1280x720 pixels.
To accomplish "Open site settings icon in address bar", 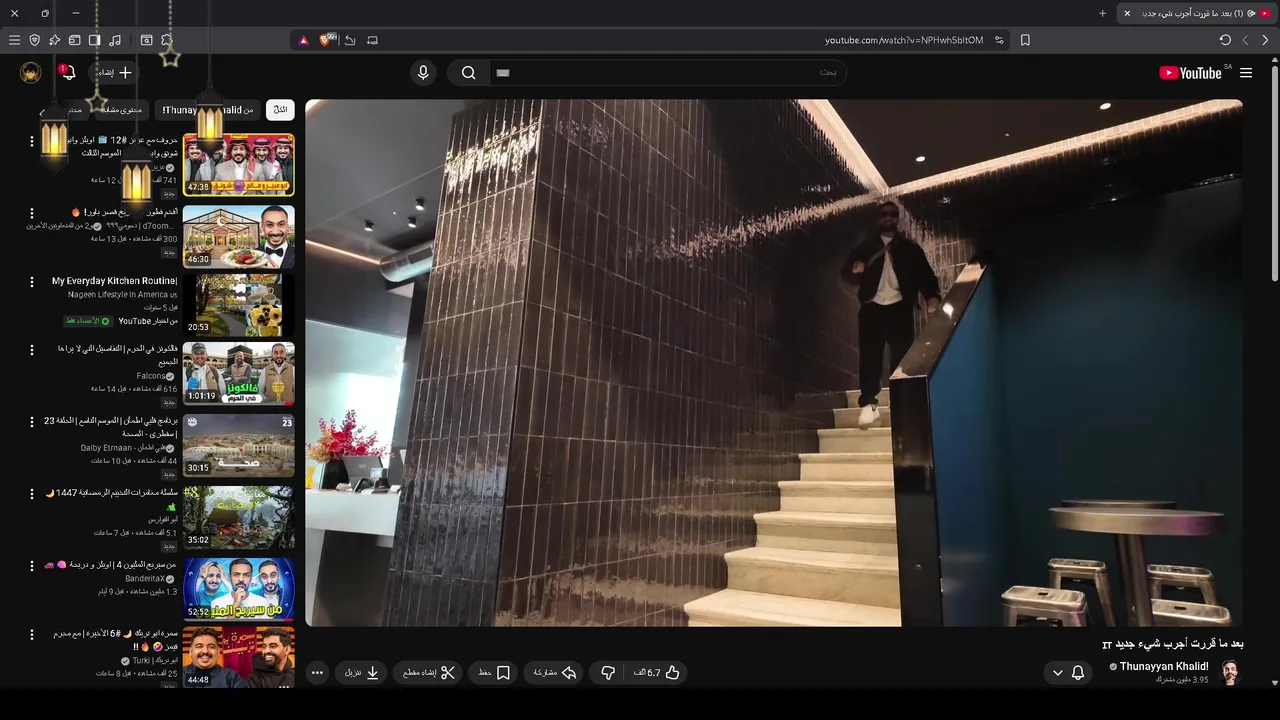I will [999, 40].
